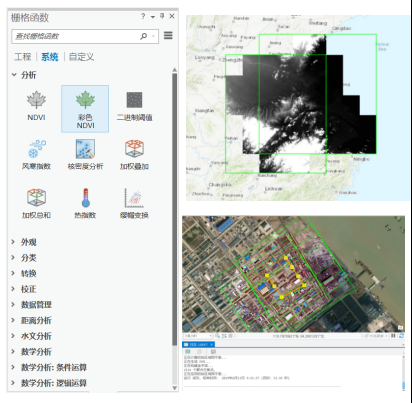This screenshot has width=412, height=403.
Task: Open the 核密度分析 function
Action: pos(85,155)
